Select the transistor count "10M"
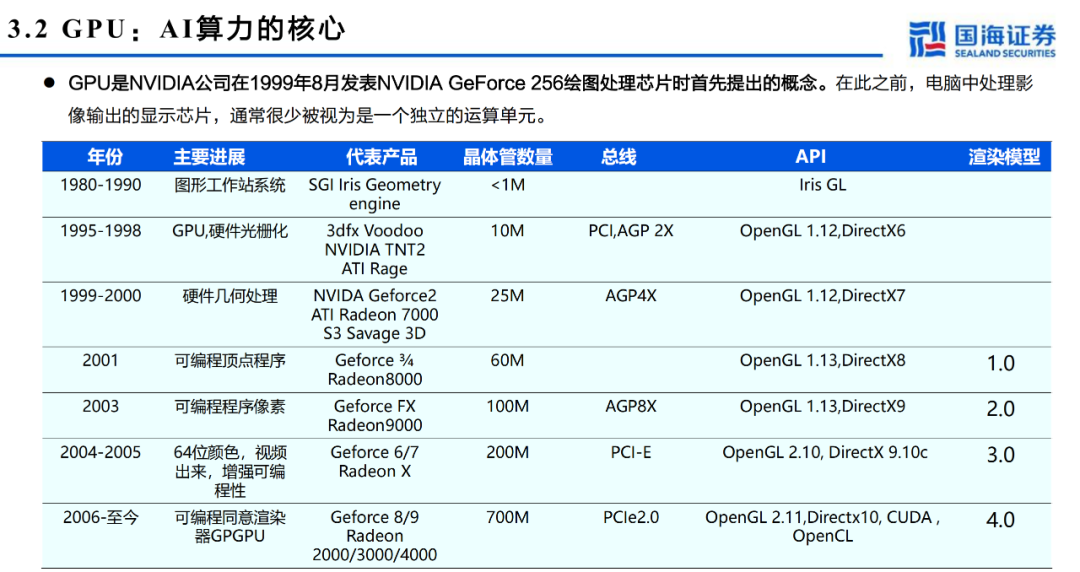This screenshot has width=1080, height=572. click(508, 231)
